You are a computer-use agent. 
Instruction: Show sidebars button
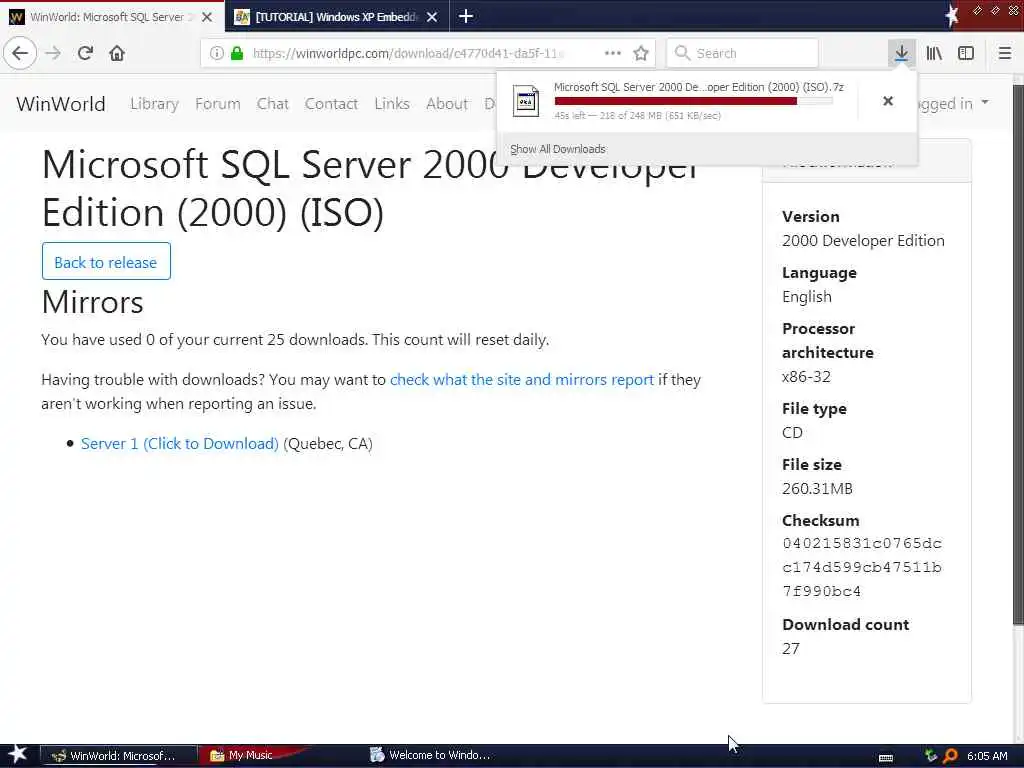point(966,53)
